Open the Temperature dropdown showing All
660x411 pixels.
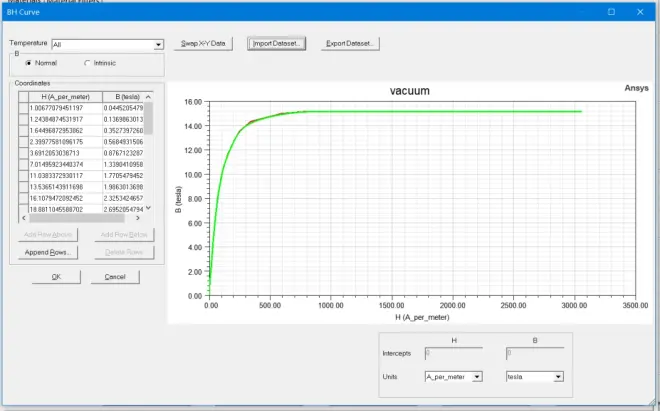pyautogui.click(x=158, y=45)
